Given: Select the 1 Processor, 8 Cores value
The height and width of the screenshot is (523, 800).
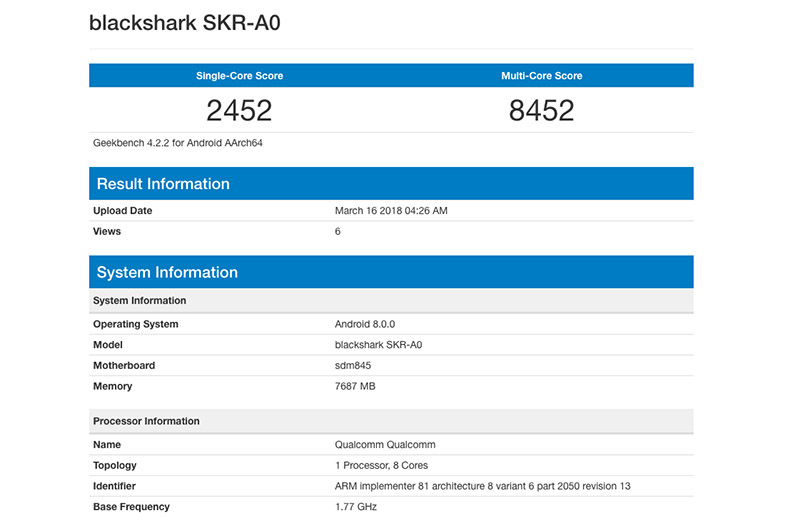Looking at the screenshot, I should 381,465.
